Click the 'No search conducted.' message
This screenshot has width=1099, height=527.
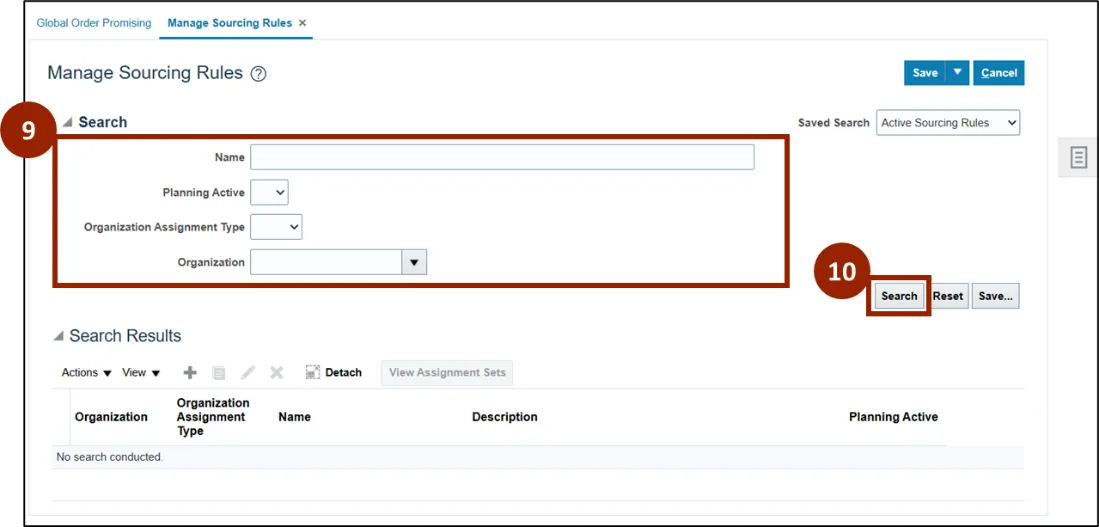point(109,457)
